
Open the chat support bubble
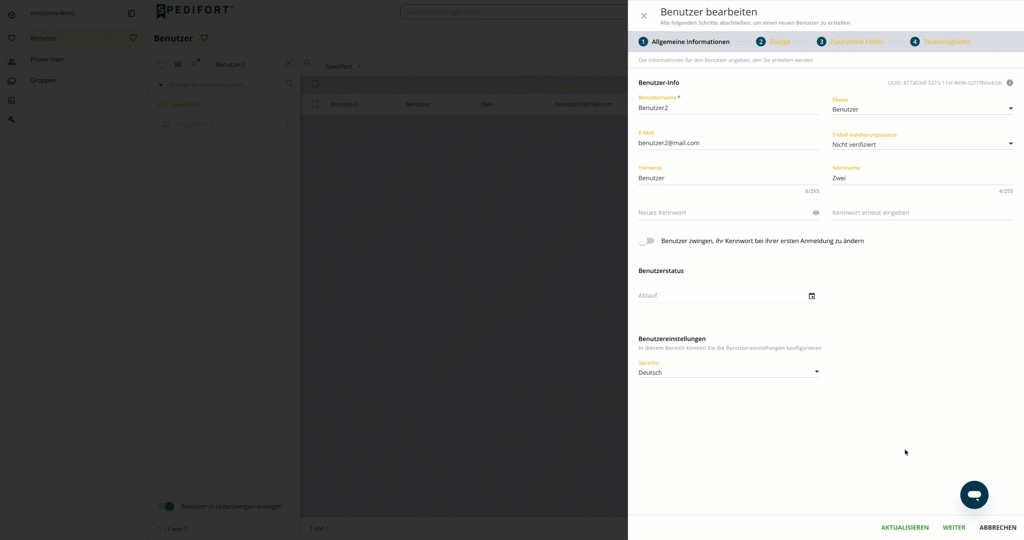click(974, 495)
